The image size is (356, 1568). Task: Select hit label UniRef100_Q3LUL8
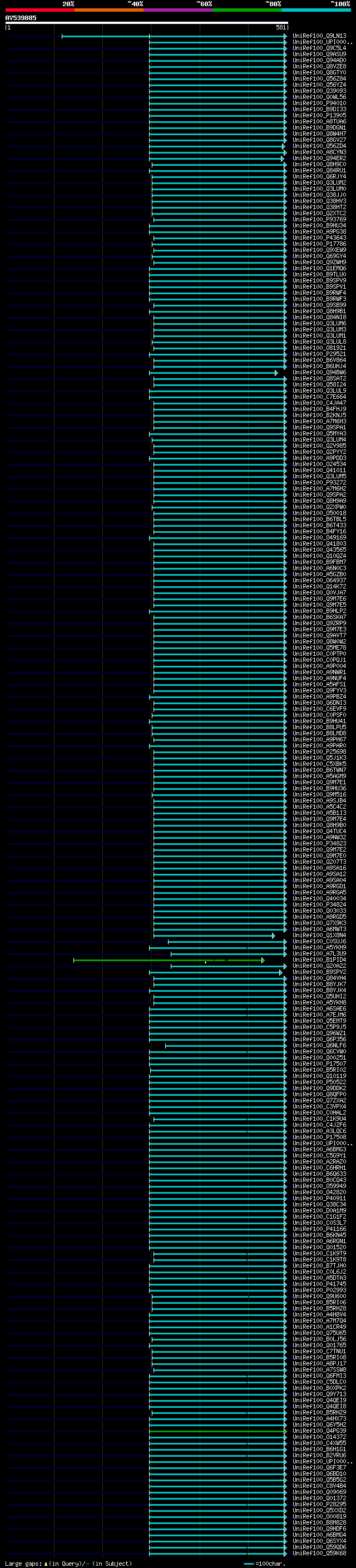click(x=319, y=342)
